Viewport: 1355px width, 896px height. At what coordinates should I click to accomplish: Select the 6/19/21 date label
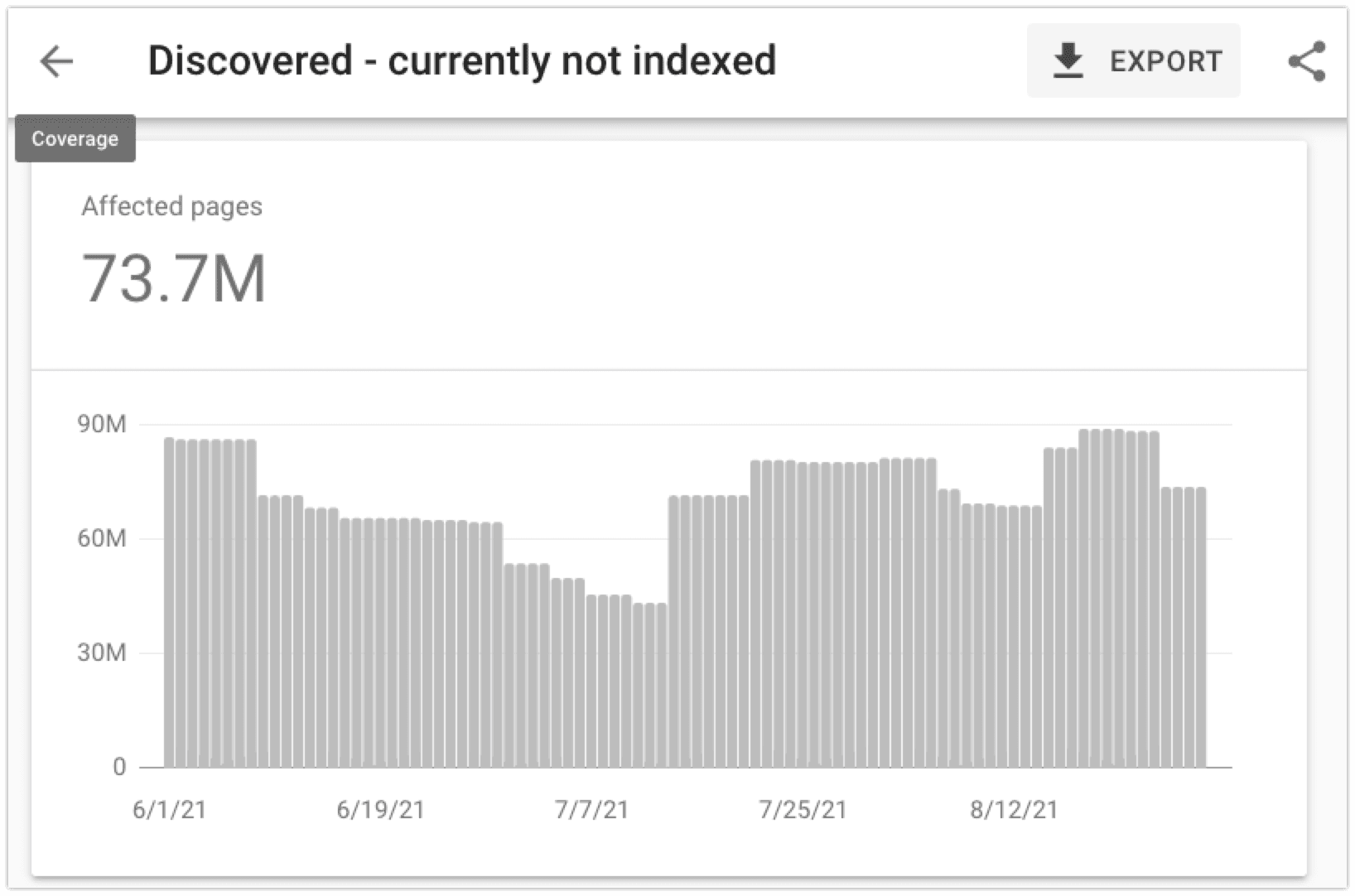pyautogui.click(x=380, y=809)
